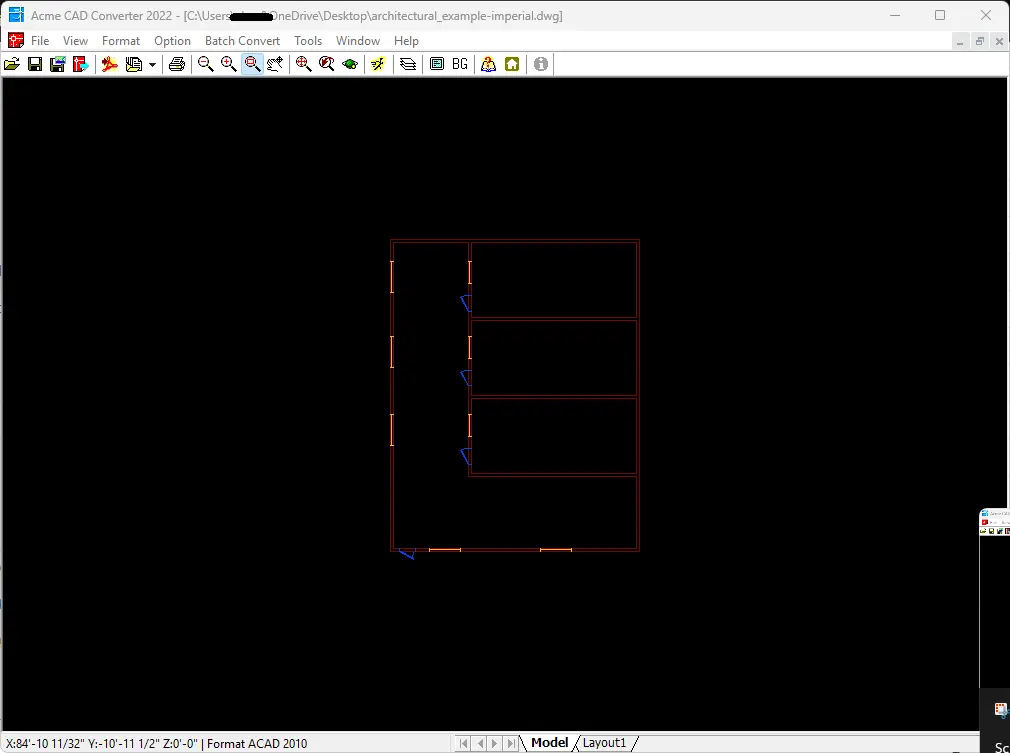Click the Zoom out magnifier
The image size is (1010, 753).
(x=205, y=64)
